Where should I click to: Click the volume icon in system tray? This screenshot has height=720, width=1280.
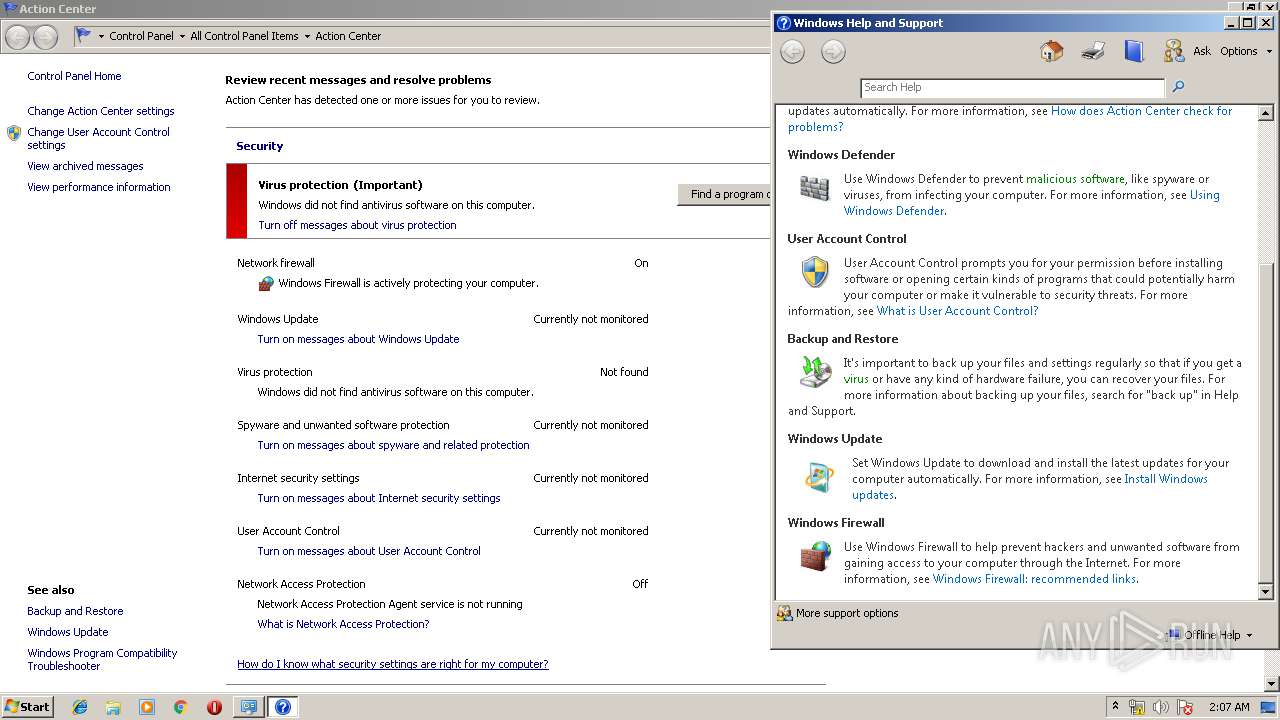1161,707
